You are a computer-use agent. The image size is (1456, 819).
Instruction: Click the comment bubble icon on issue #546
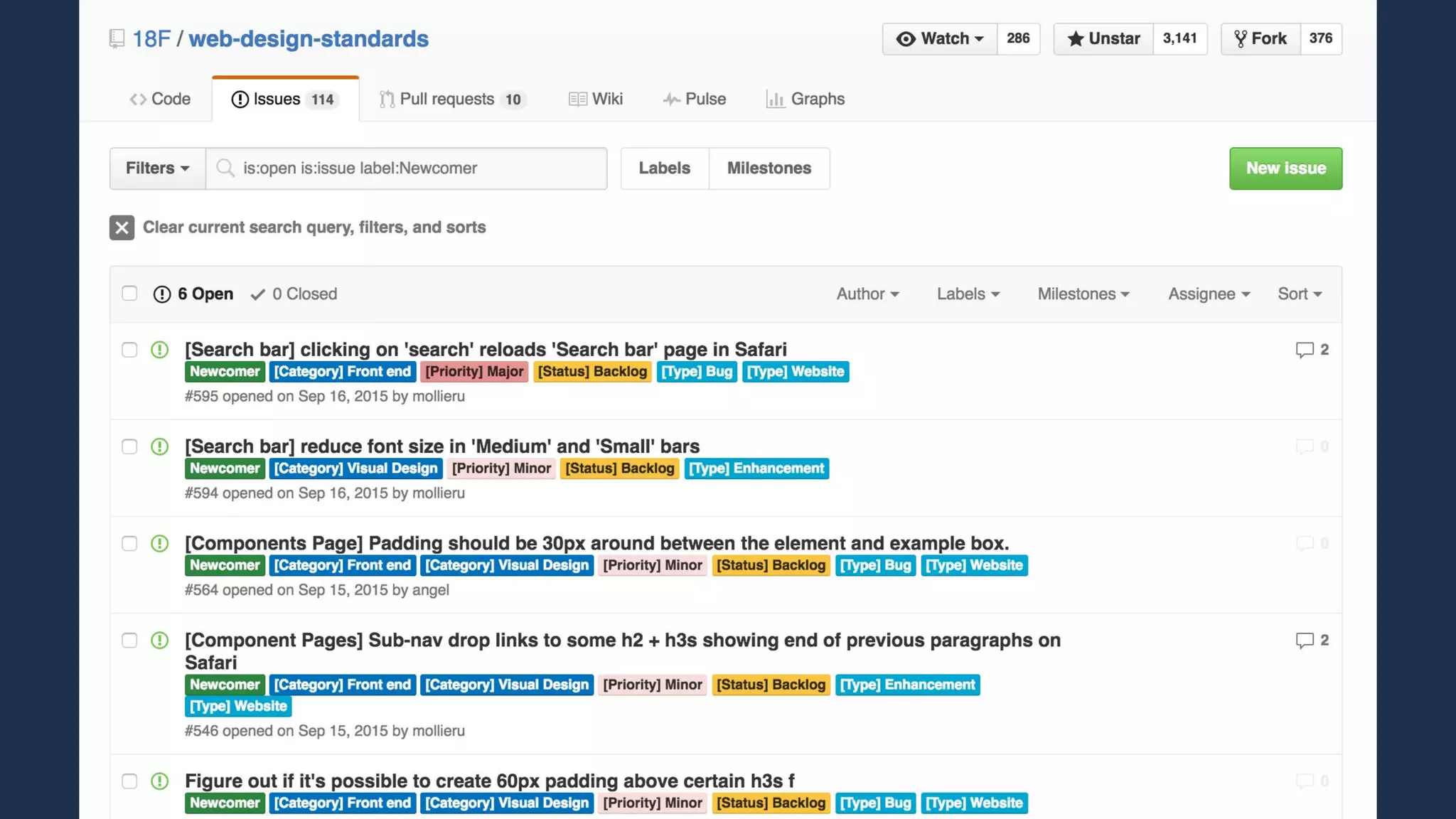[1304, 641]
